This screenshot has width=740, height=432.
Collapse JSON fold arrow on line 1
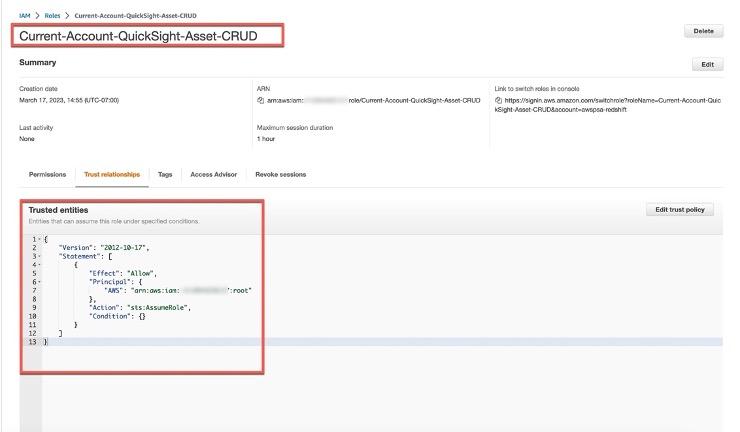coord(39,239)
